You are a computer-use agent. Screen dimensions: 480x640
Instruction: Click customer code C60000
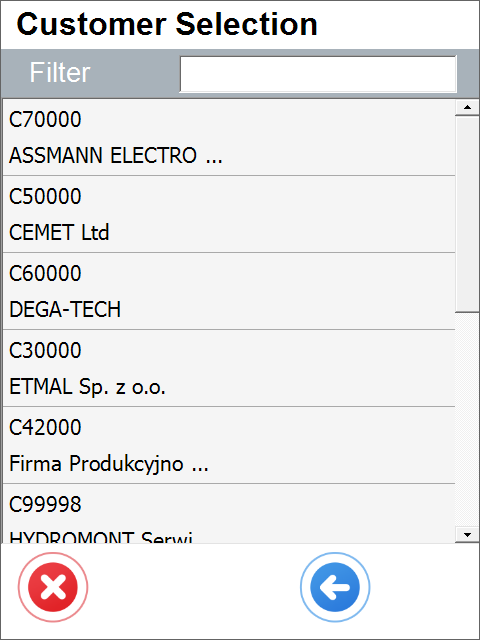45,273
